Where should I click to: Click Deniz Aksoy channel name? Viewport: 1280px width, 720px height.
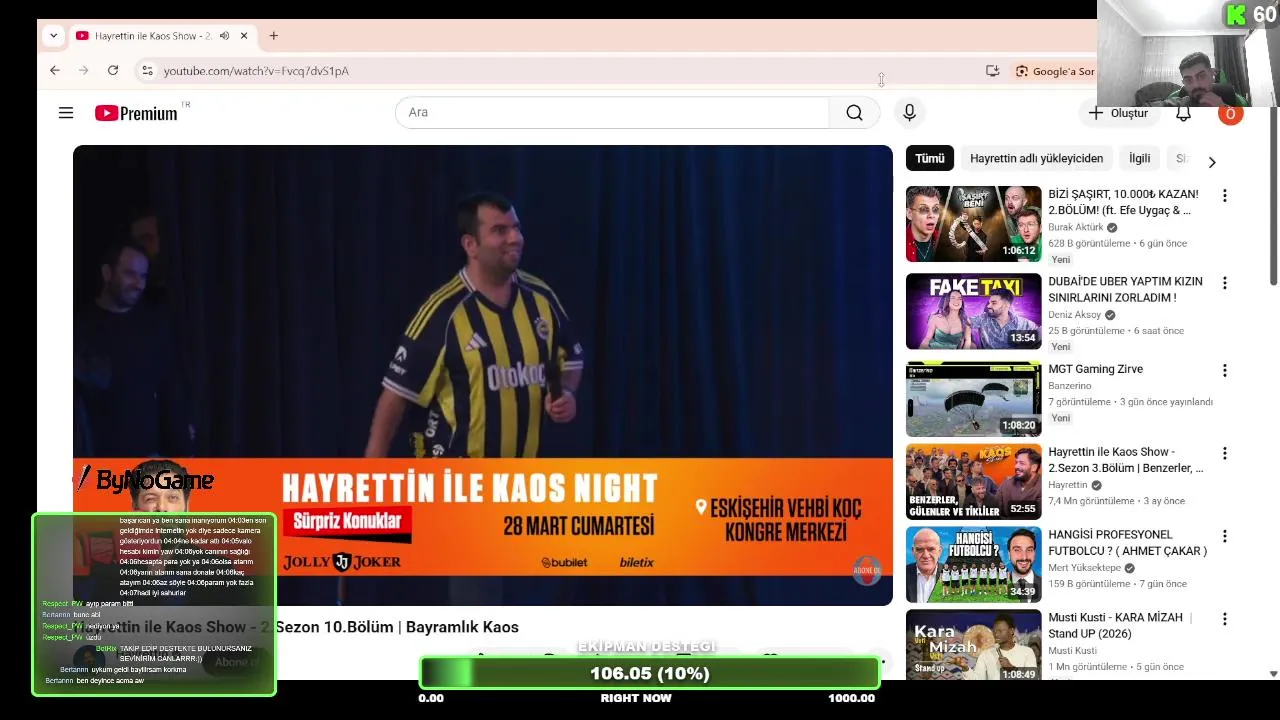[1074, 315]
